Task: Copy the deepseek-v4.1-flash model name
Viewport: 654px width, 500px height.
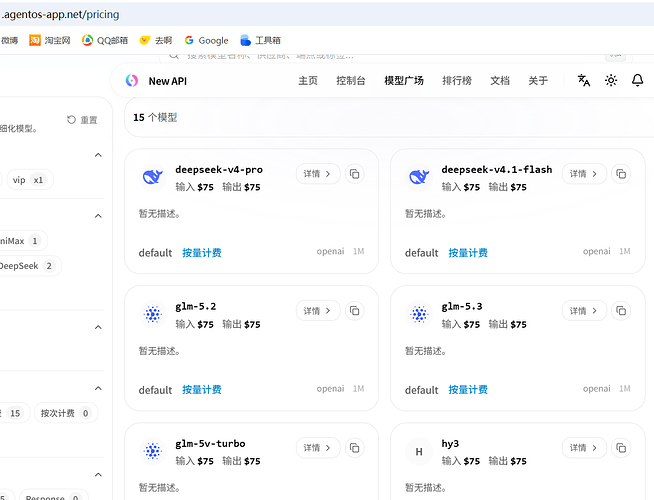Action: 621,174
